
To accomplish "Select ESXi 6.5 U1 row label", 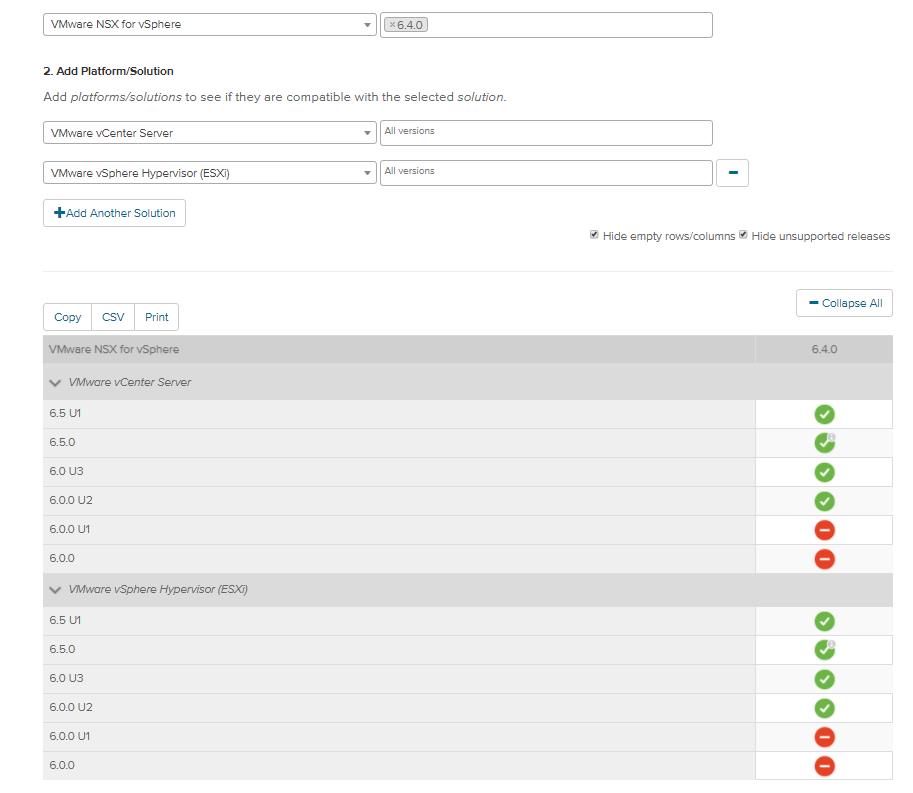I will click(x=65, y=621).
